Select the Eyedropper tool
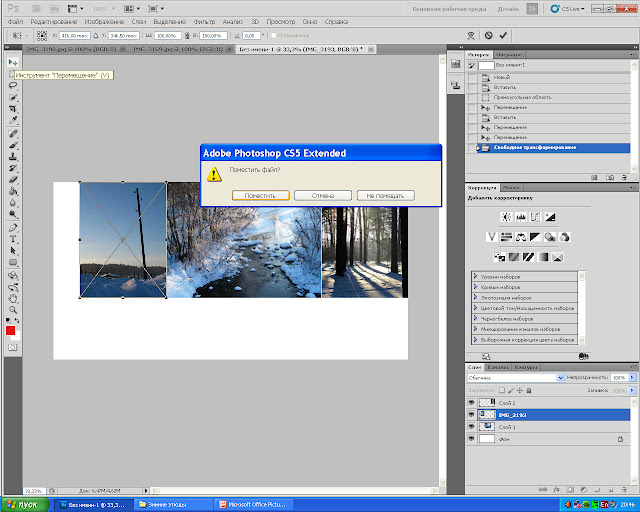The image size is (640, 512). pos(13,120)
